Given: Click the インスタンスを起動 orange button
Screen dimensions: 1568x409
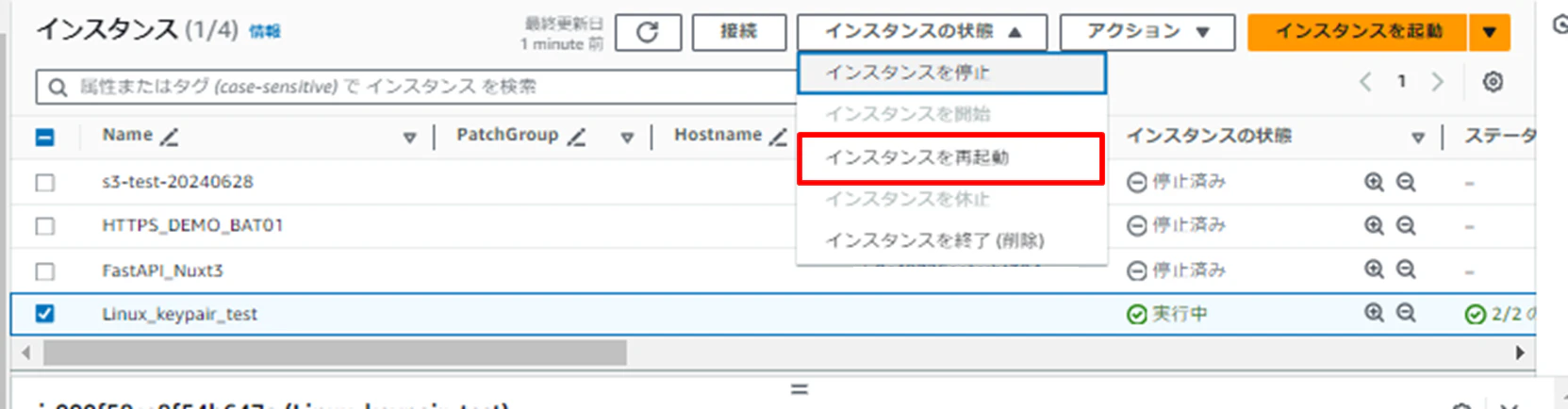Looking at the screenshot, I should (x=1358, y=32).
